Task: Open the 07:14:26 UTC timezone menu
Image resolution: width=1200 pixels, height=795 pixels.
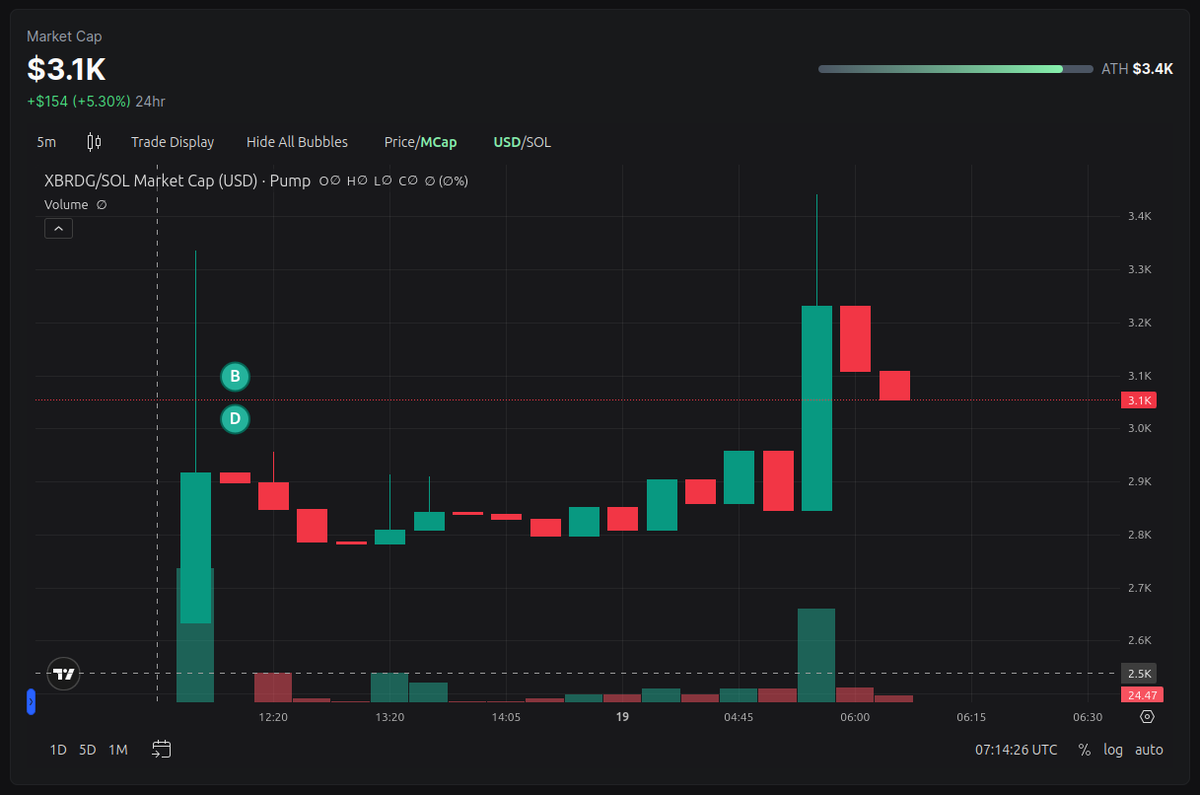Action: (1016, 749)
